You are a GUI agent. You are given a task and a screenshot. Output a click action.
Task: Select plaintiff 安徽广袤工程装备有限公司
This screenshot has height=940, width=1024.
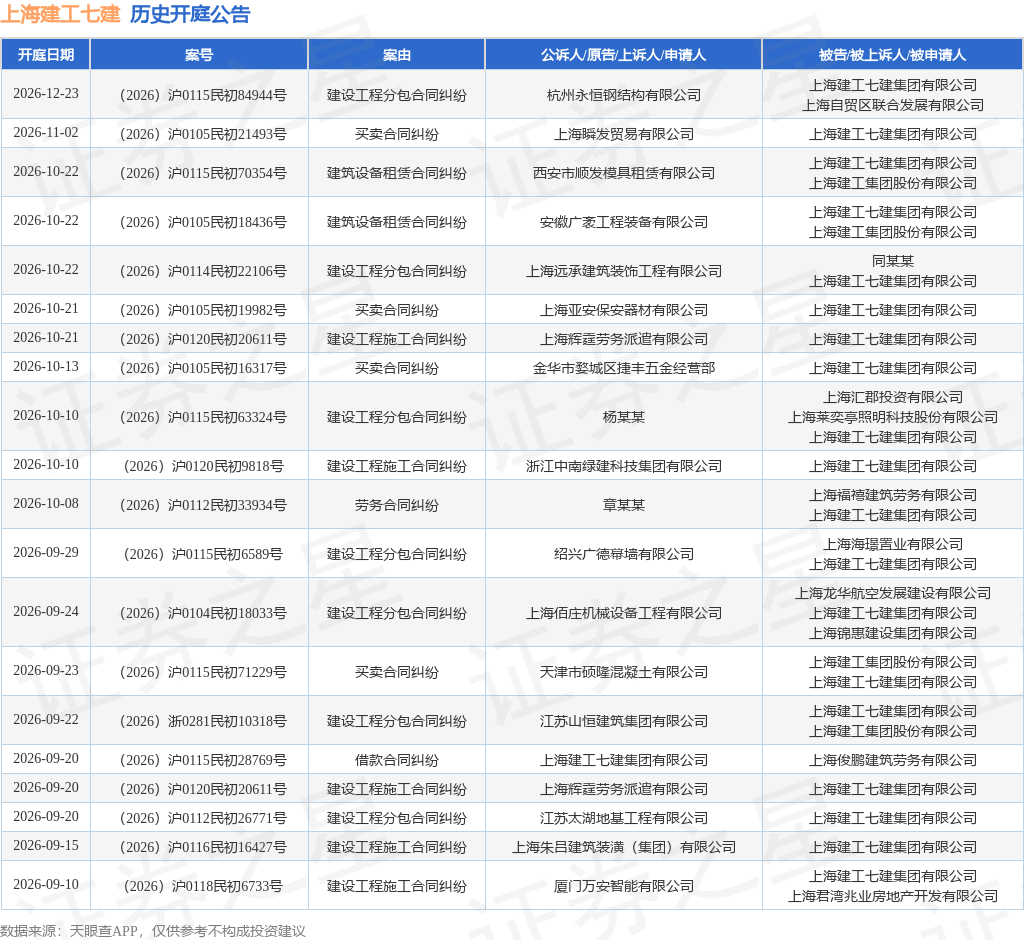624,222
